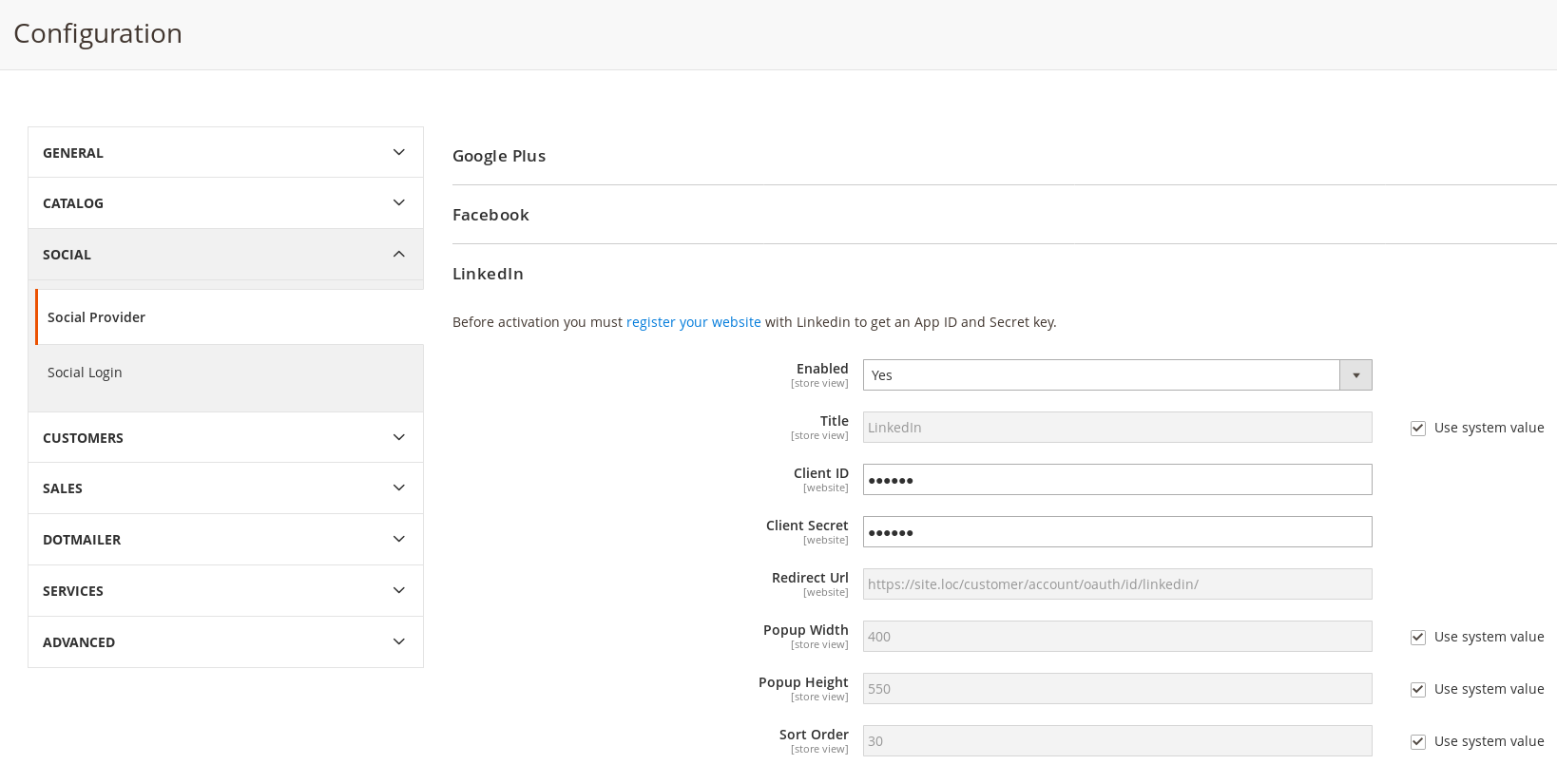Open the Social Login menu item
Image resolution: width=1557 pixels, height=784 pixels.
[x=85, y=373]
